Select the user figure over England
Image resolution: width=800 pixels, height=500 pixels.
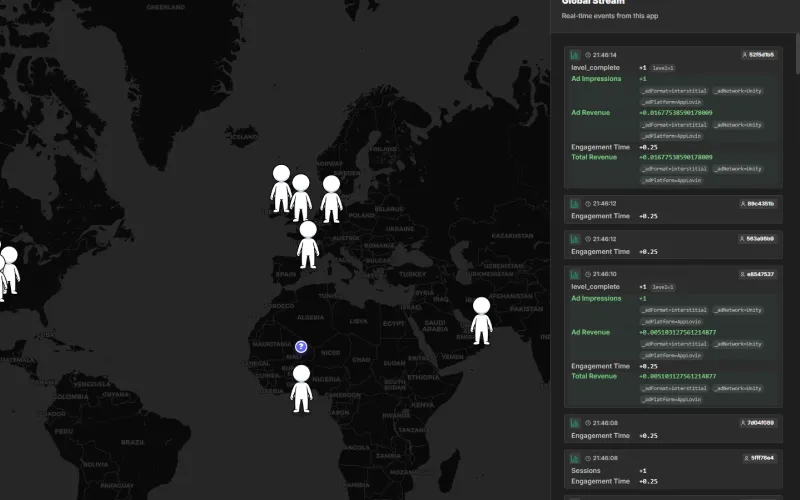[x=301, y=197]
